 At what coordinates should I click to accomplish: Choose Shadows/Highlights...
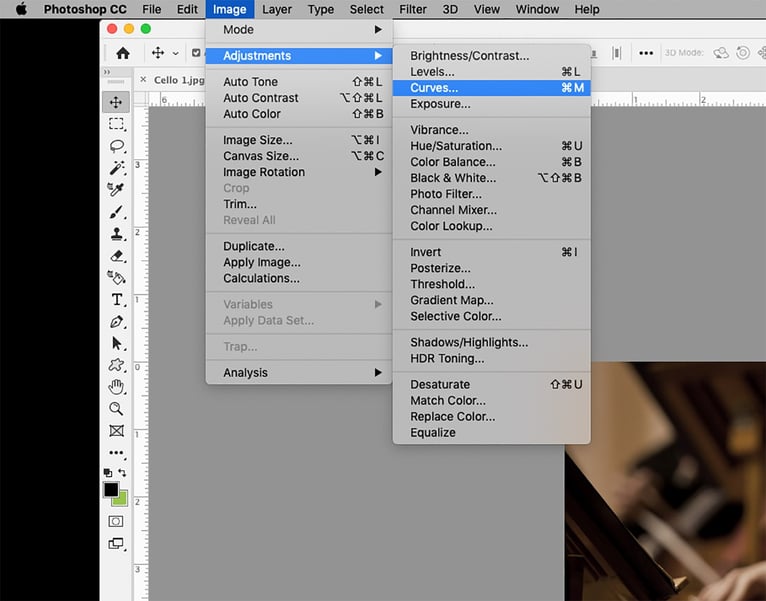491,343
